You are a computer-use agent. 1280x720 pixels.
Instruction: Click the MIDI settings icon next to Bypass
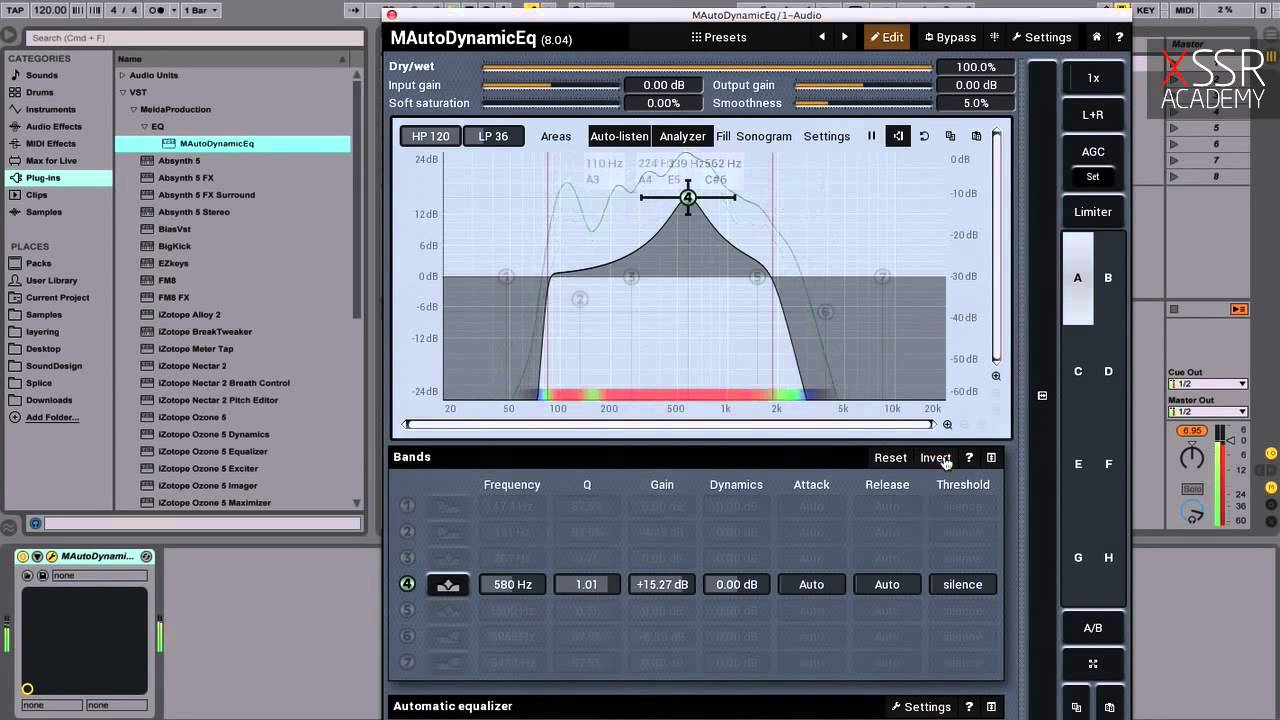coord(995,37)
